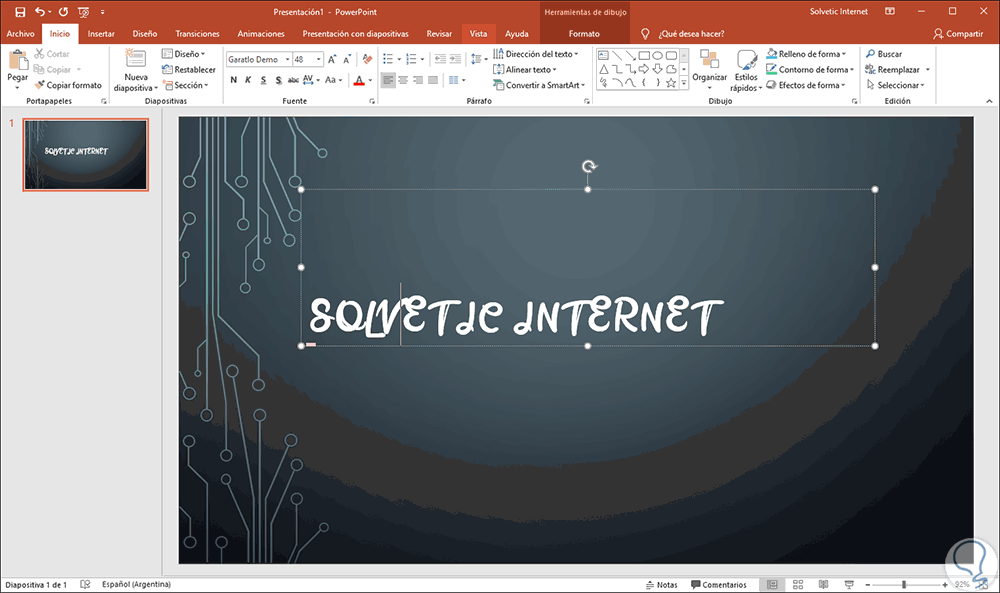Add a Nueva diapositiva
This screenshot has width=1000, height=593.
pyautogui.click(x=135, y=70)
